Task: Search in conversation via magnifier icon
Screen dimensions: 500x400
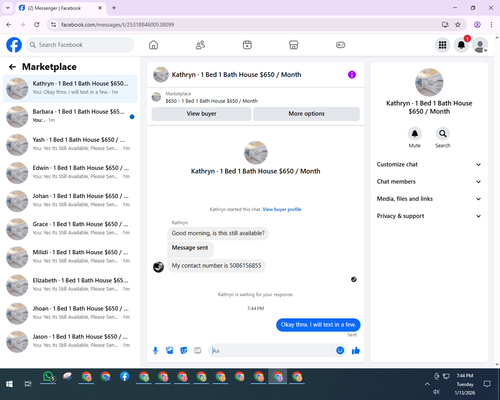Action: [443, 134]
